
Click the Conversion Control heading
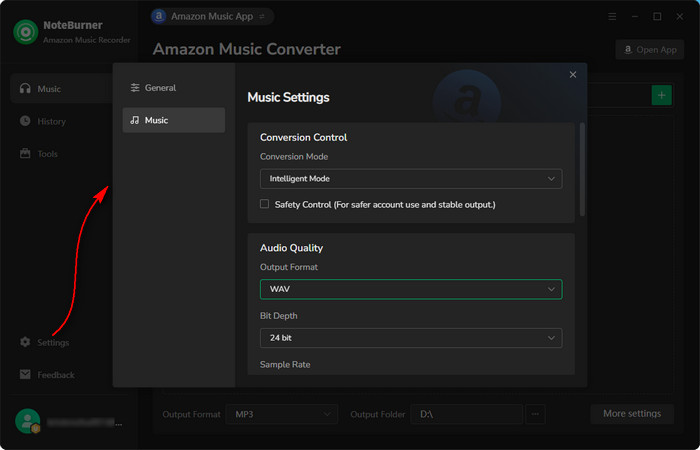pyautogui.click(x=304, y=138)
